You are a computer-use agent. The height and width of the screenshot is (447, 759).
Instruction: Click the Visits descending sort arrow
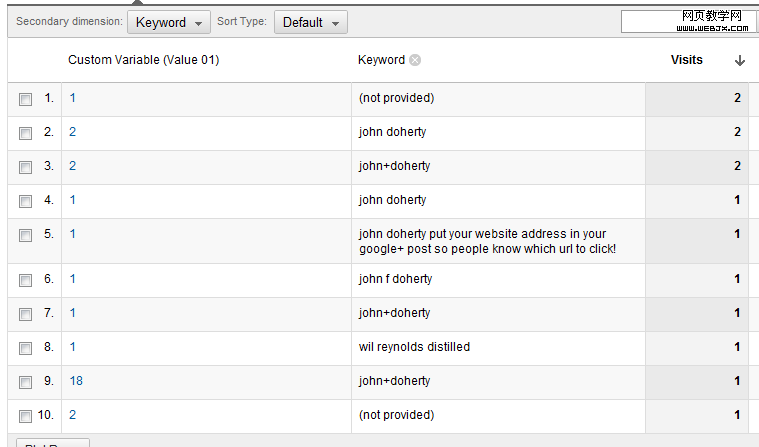click(x=740, y=60)
